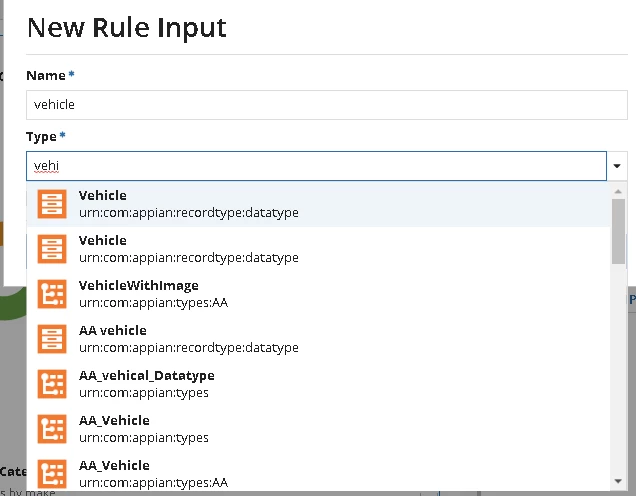Image resolution: width=636 pixels, height=496 pixels.
Task: Click the suggestion list scrollbar up arrow
Action: [618, 191]
